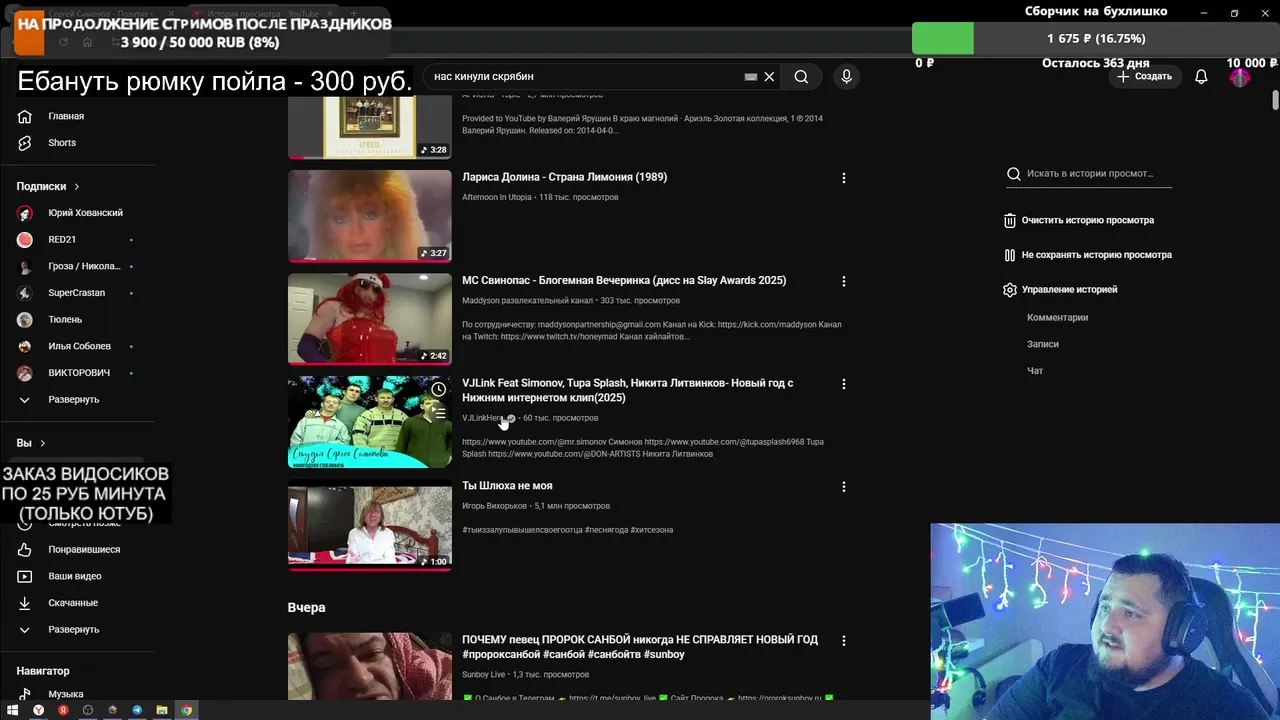Open VJLinkHere channel name
This screenshot has height=720, width=1280.
click(483, 418)
